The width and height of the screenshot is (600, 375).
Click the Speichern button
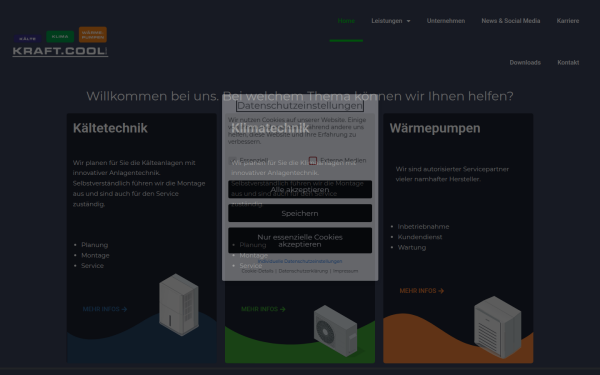coord(300,213)
